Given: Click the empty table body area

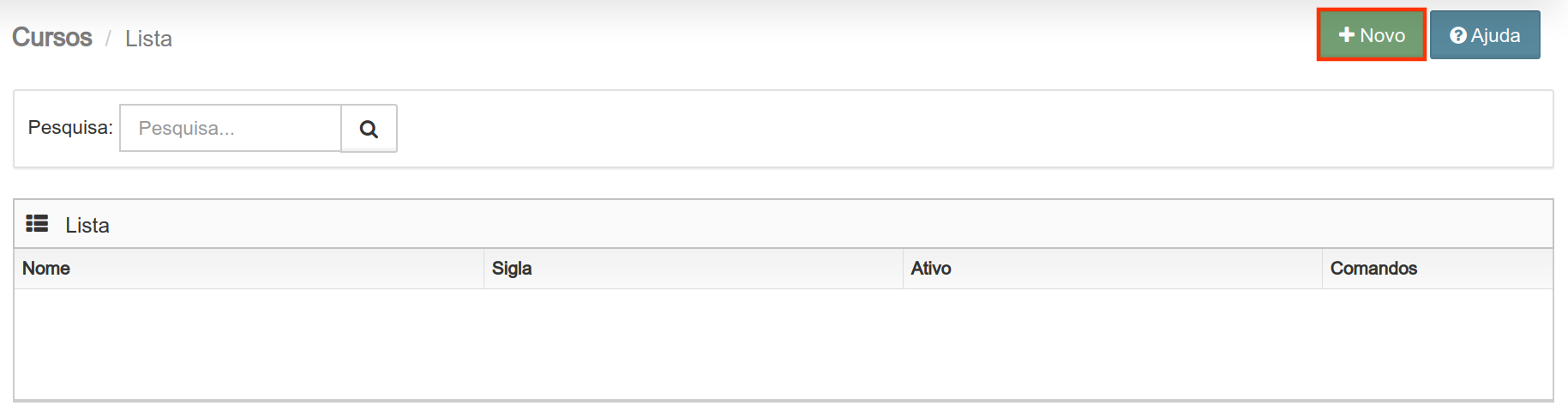Looking at the screenshot, I should point(784,343).
